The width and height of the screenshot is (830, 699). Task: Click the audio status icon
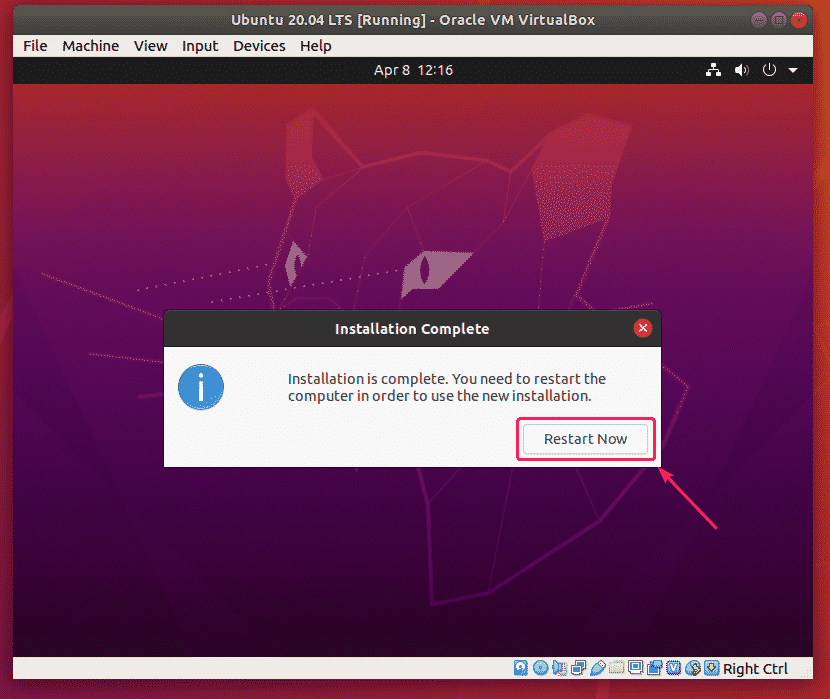pos(559,668)
